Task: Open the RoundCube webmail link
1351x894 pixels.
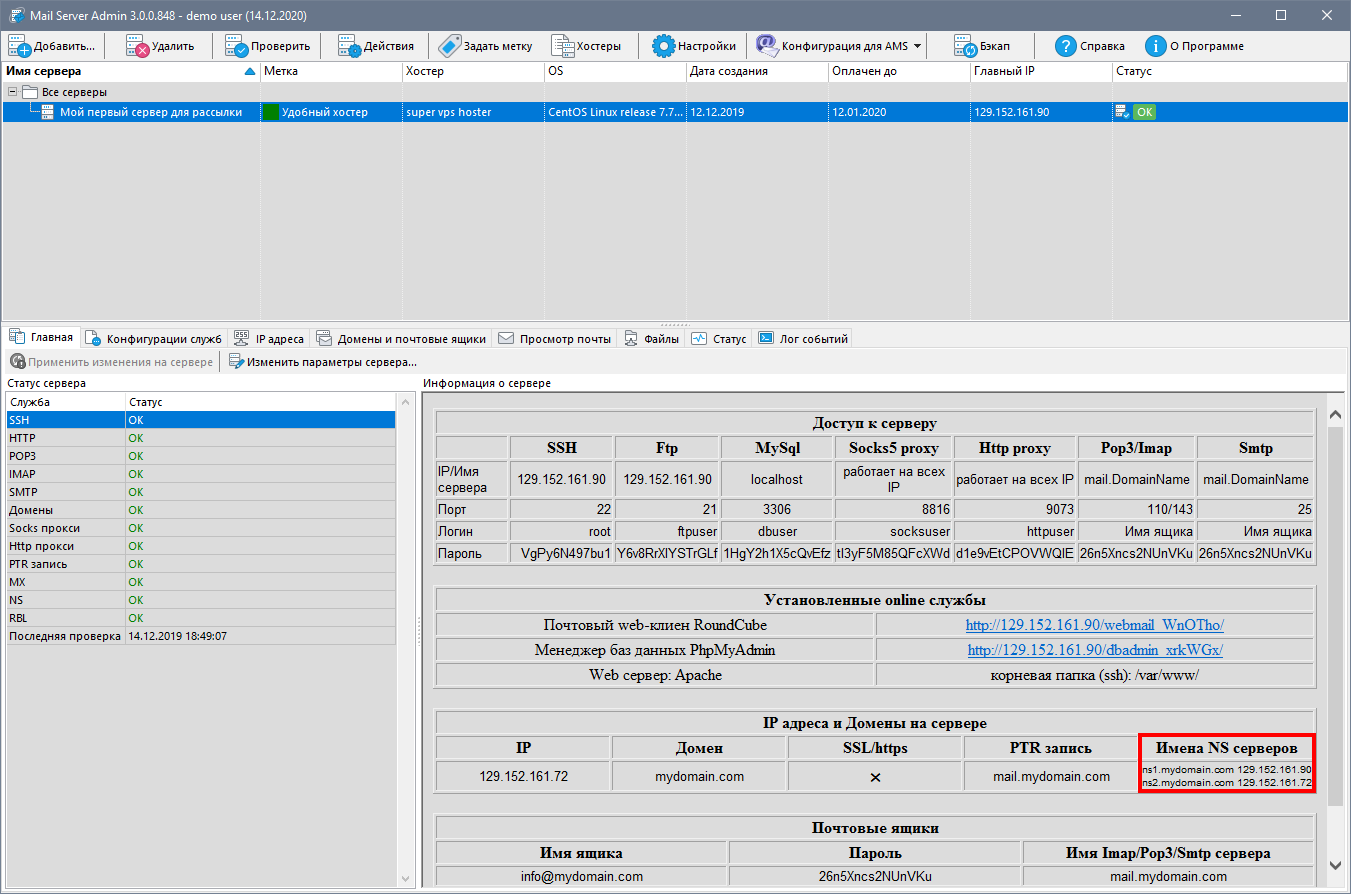Action: tap(1094, 625)
